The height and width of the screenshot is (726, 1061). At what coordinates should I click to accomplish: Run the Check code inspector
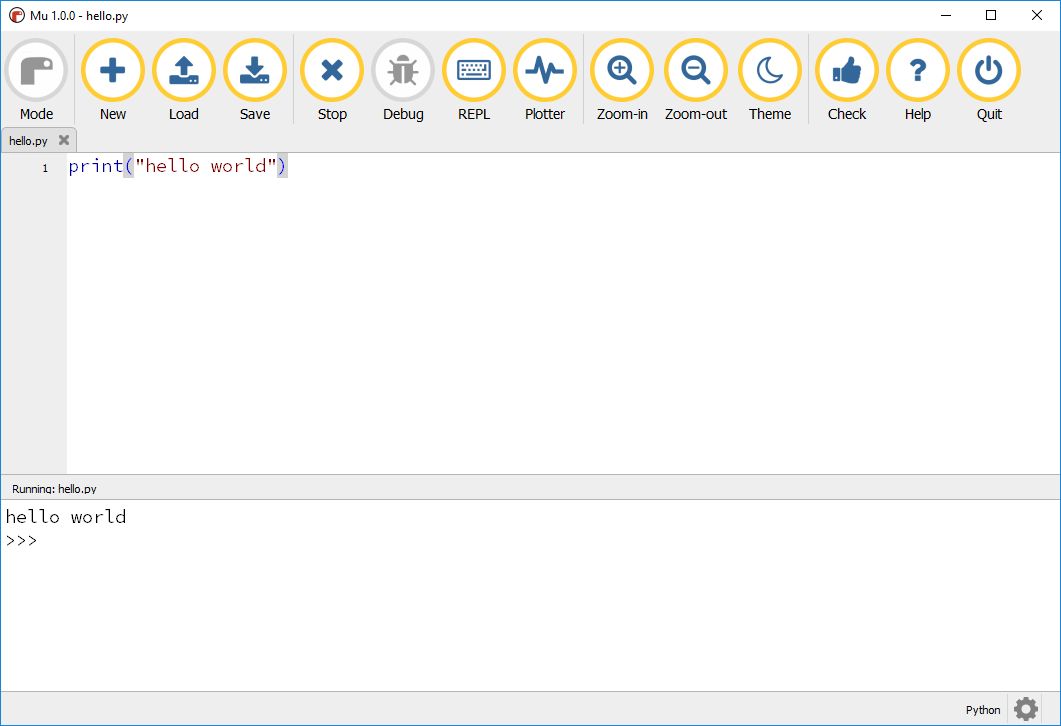point(846,70)
